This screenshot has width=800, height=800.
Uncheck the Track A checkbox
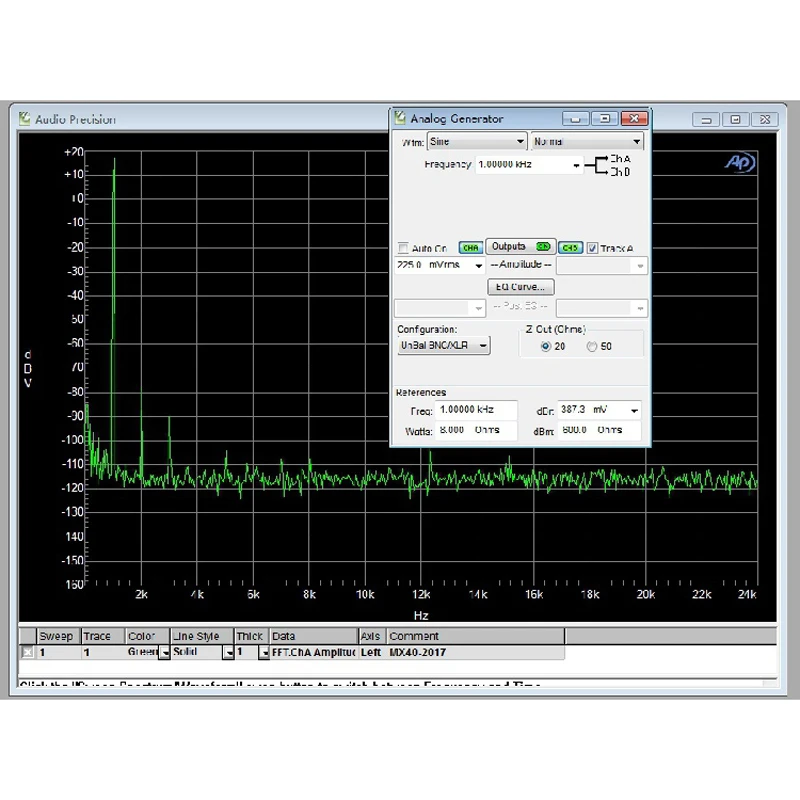click(592, 248)
